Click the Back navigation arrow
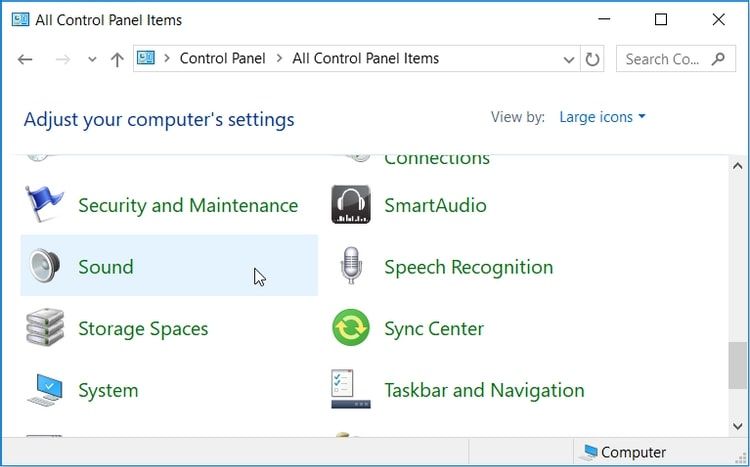Viewport: 750px width, 467px height. coord(26,59)
